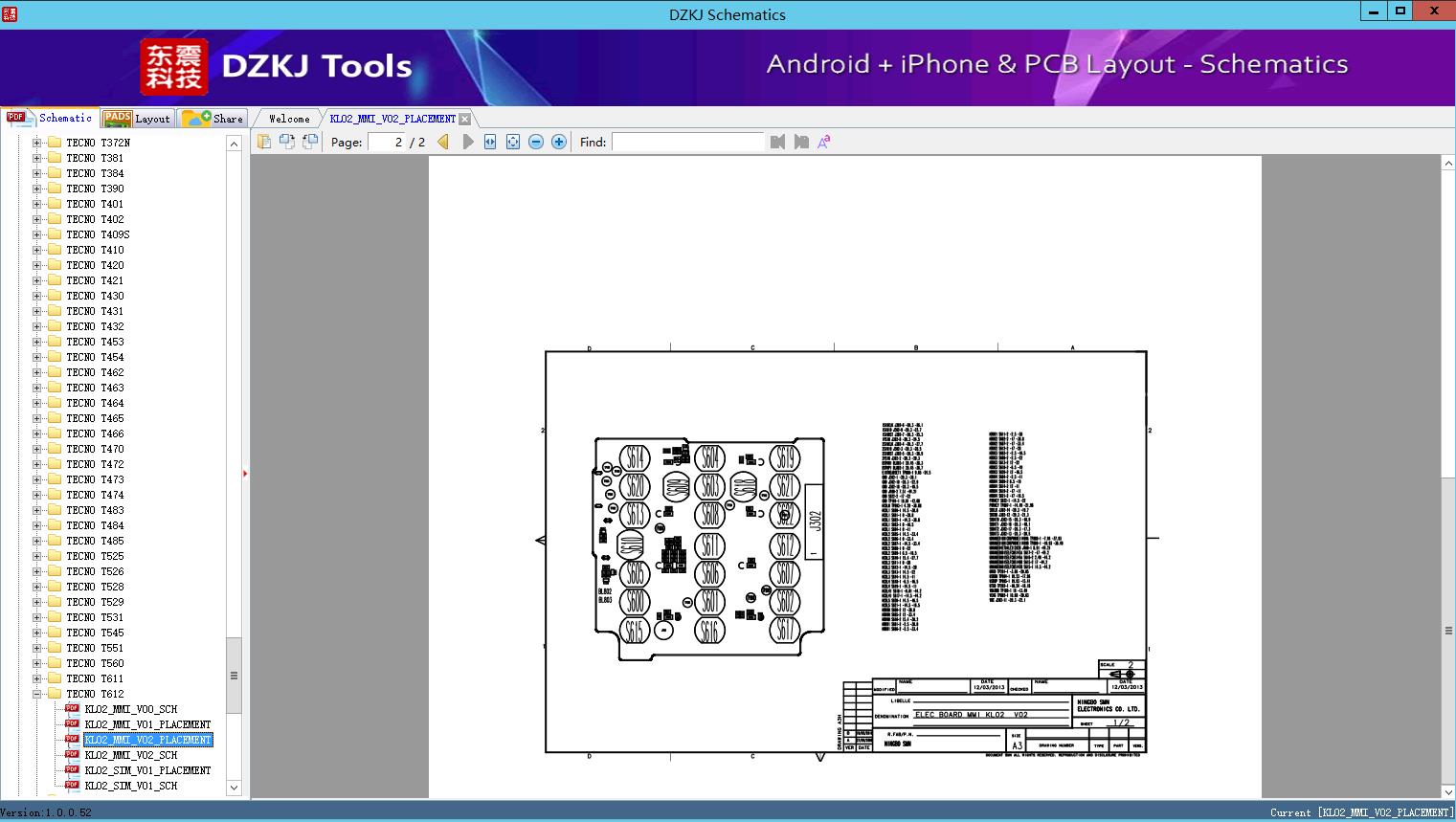
Task: Open KL02_MMI_V00_SCH file
Action: tap(131, 709)
